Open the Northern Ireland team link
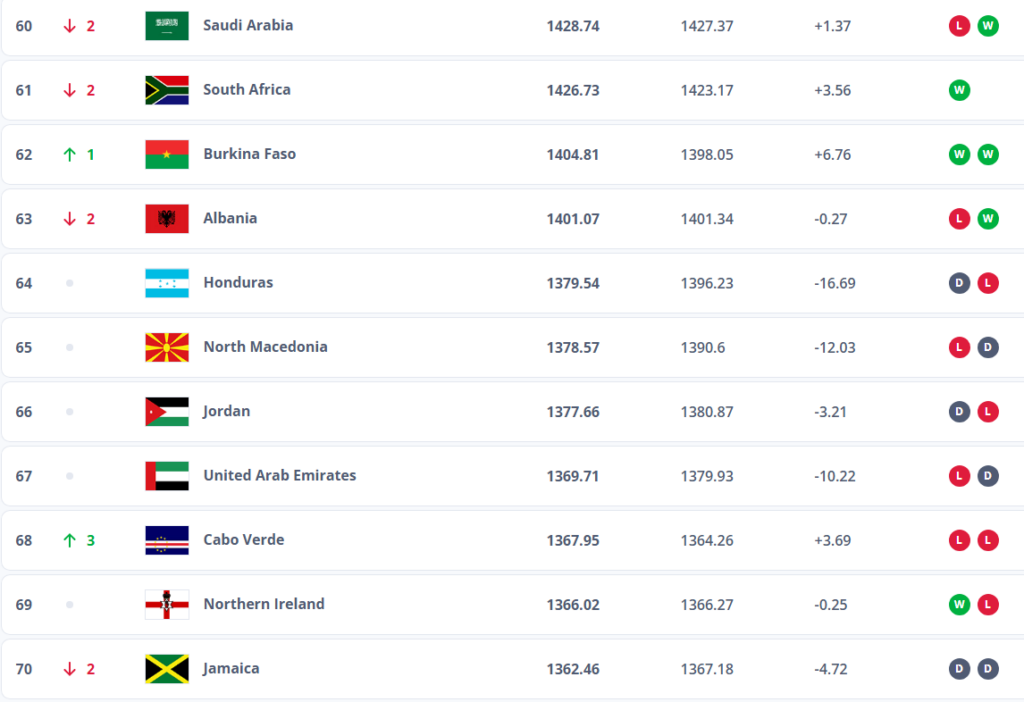Screen dimensions: 1024x702 [264, 604]
